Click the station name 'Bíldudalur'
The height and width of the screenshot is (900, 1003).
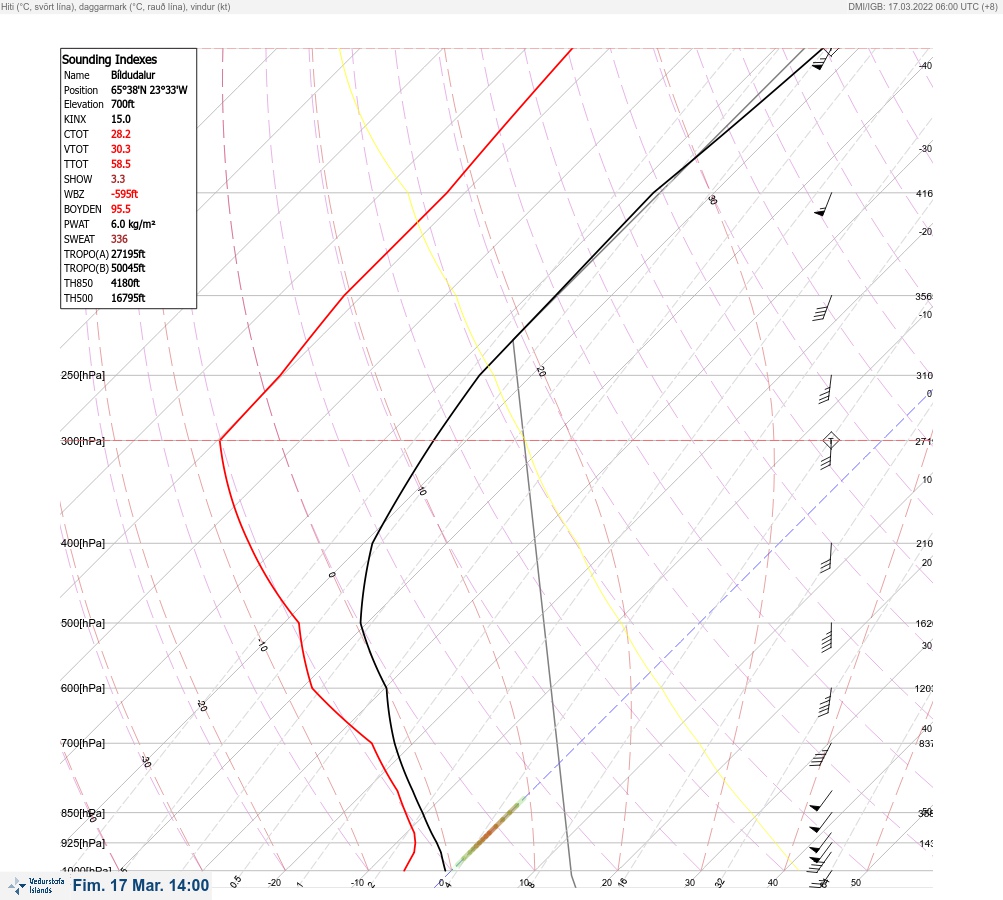click(x=133, y=75)
